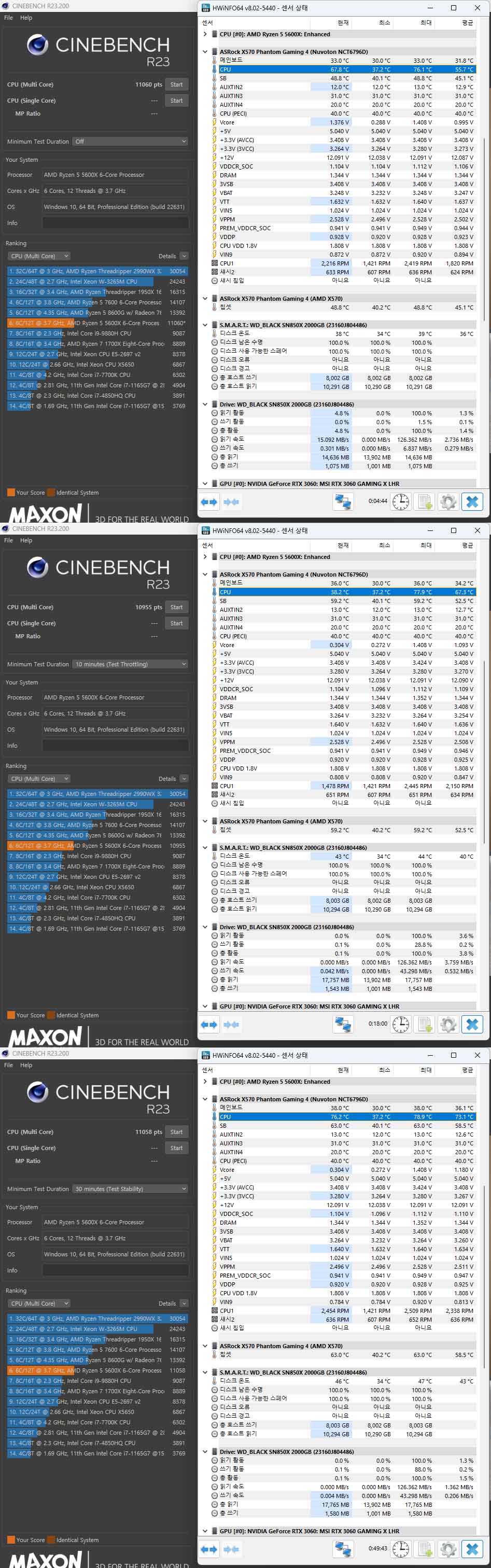Open dropdown showing 30 minutes (Test Stability)

tap(130, 1189)
